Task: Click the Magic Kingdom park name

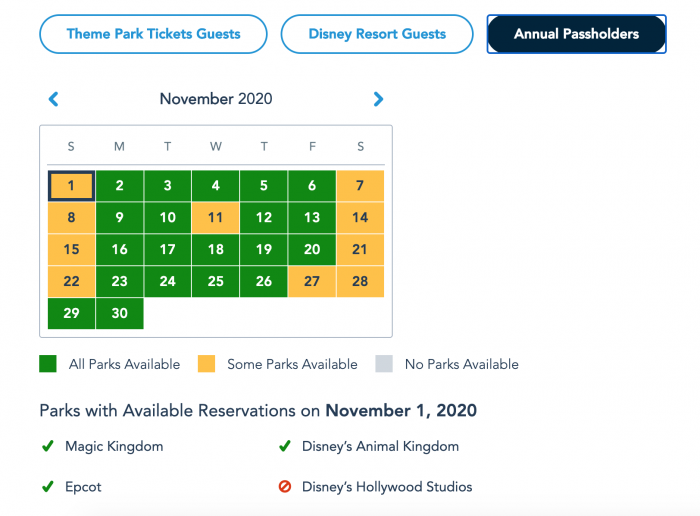Action: [114, 446]
